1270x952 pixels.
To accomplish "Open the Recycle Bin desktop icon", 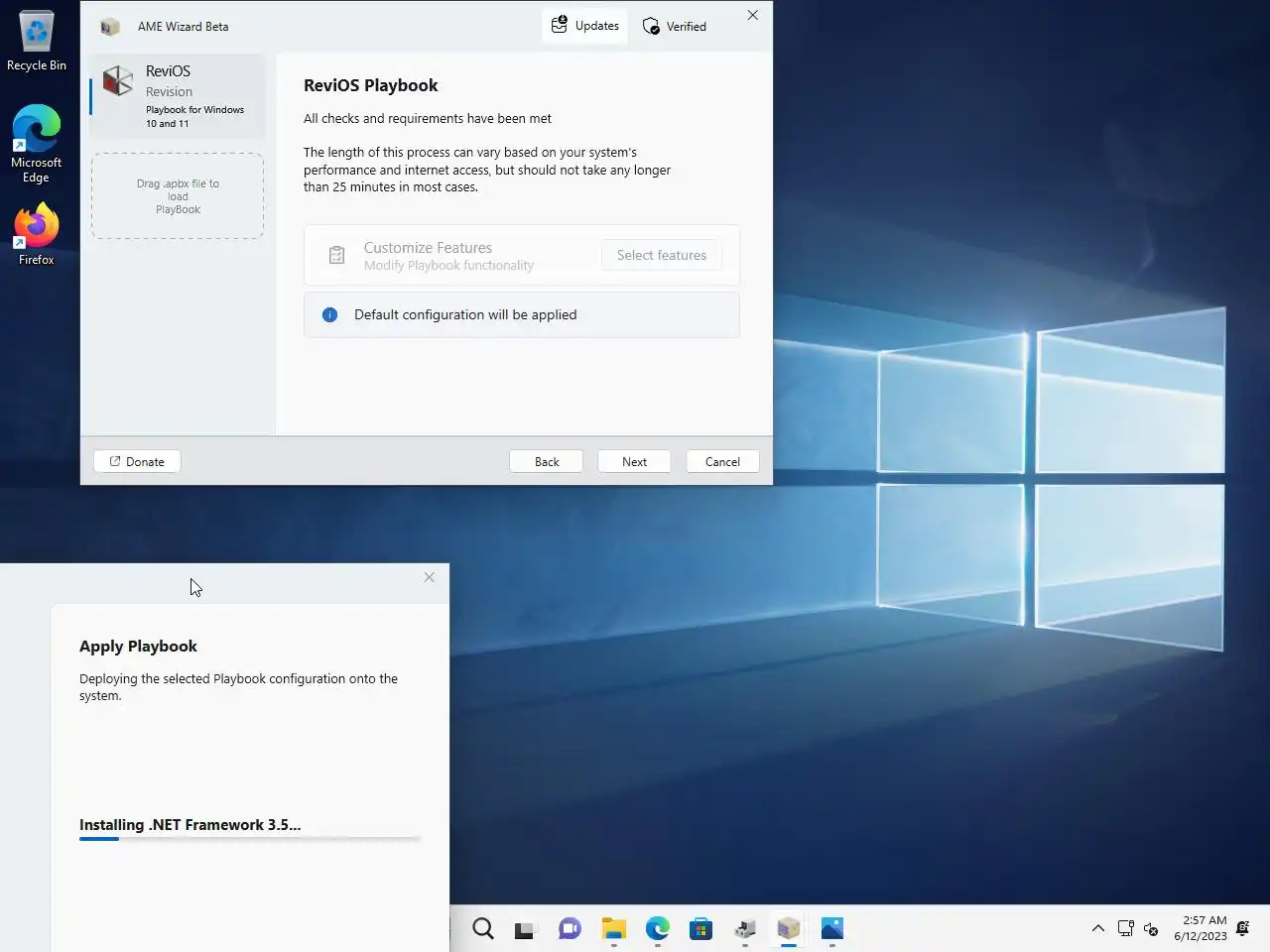I will (36, 41).
